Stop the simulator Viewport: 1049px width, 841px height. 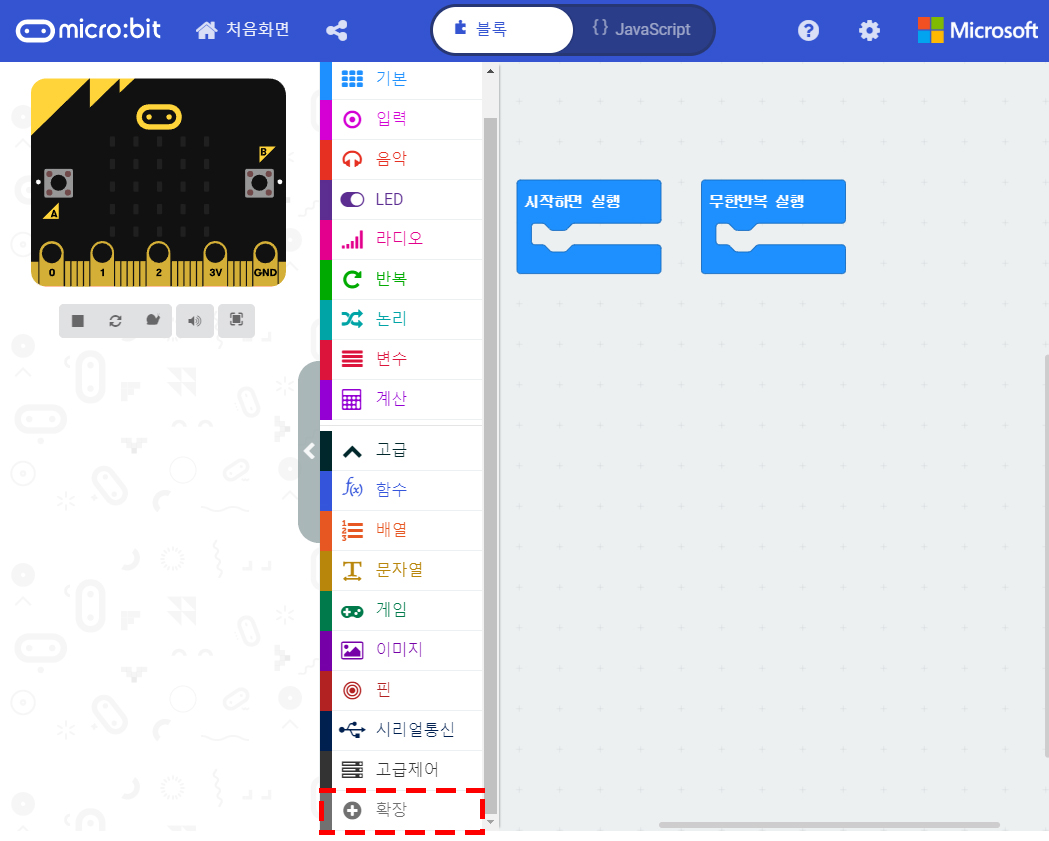(78, 321)
